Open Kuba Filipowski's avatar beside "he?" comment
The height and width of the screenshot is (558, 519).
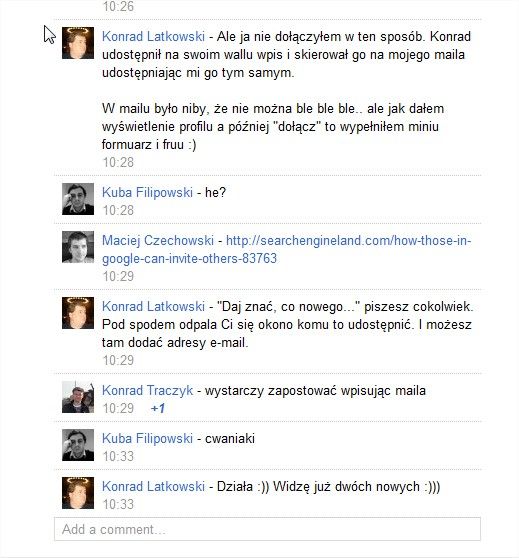click(78, 199)
